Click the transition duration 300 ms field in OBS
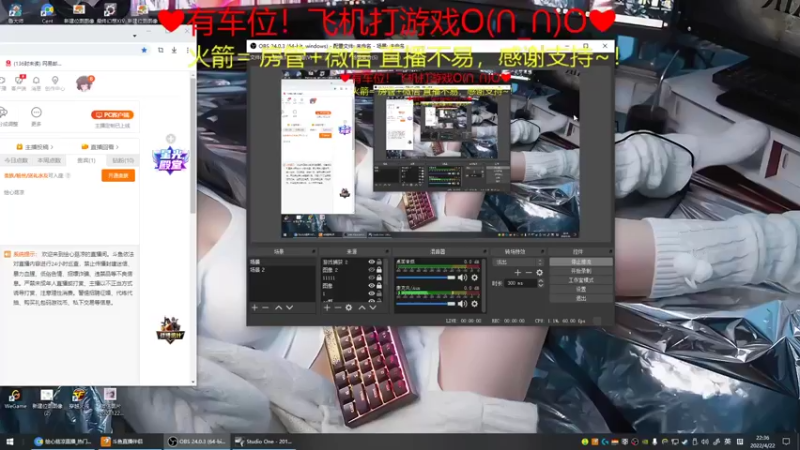Screen dimensions: 800x450 520,283
